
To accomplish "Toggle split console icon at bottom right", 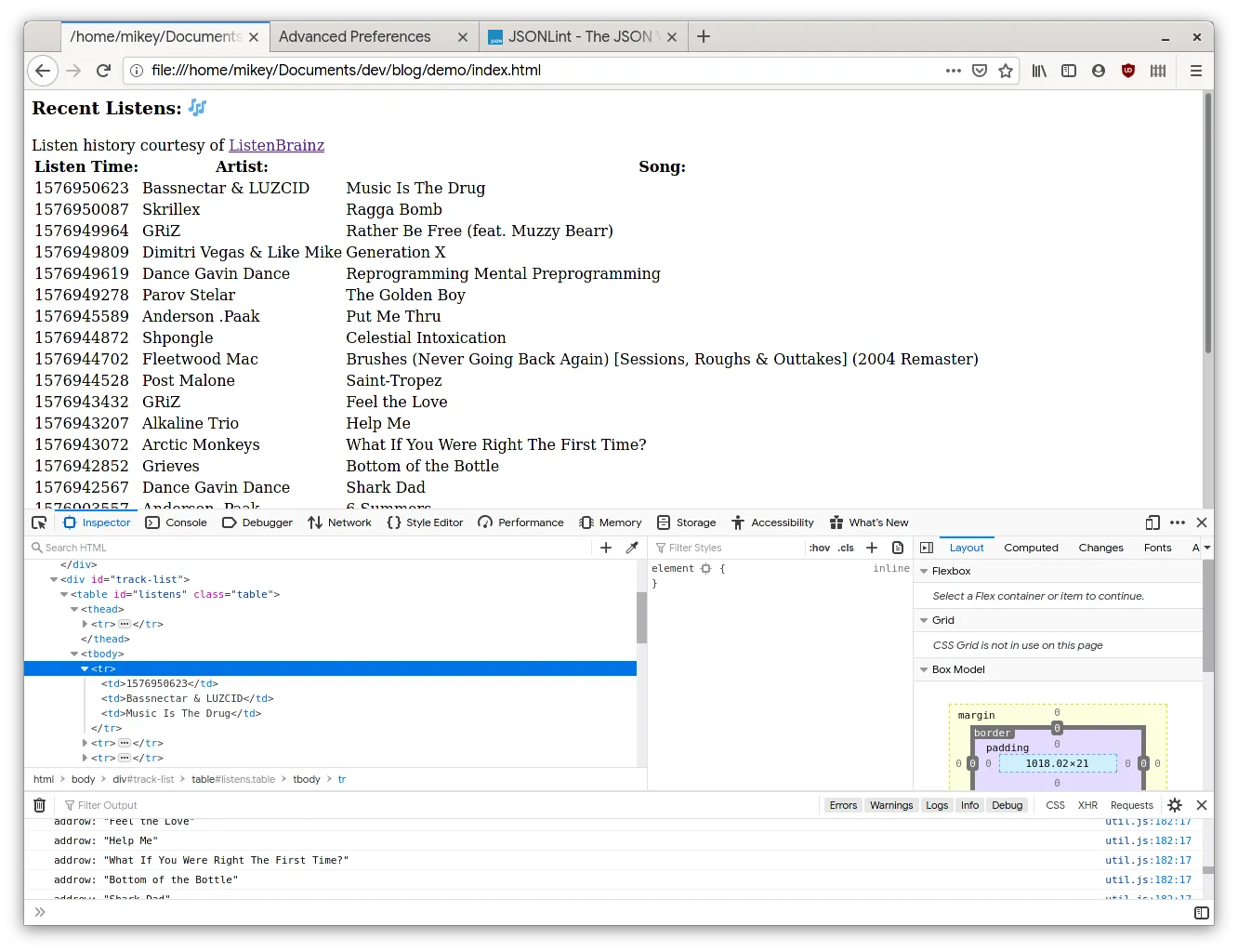I will pos(1201,913).
